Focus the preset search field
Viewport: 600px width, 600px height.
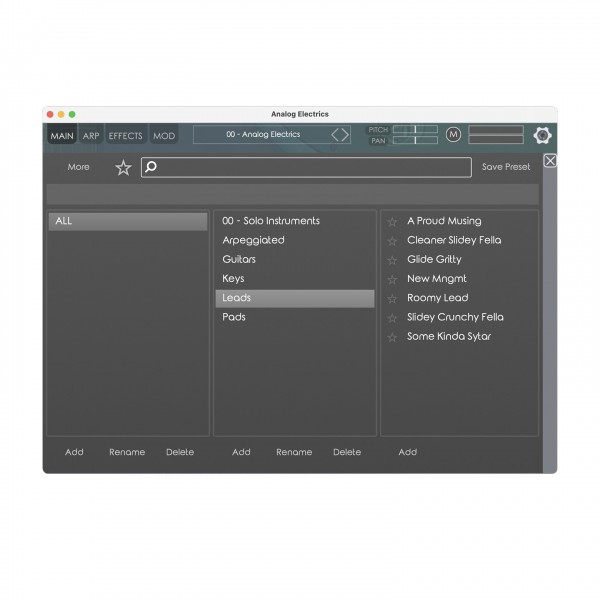pyautogui.click(x=306, y=167)
